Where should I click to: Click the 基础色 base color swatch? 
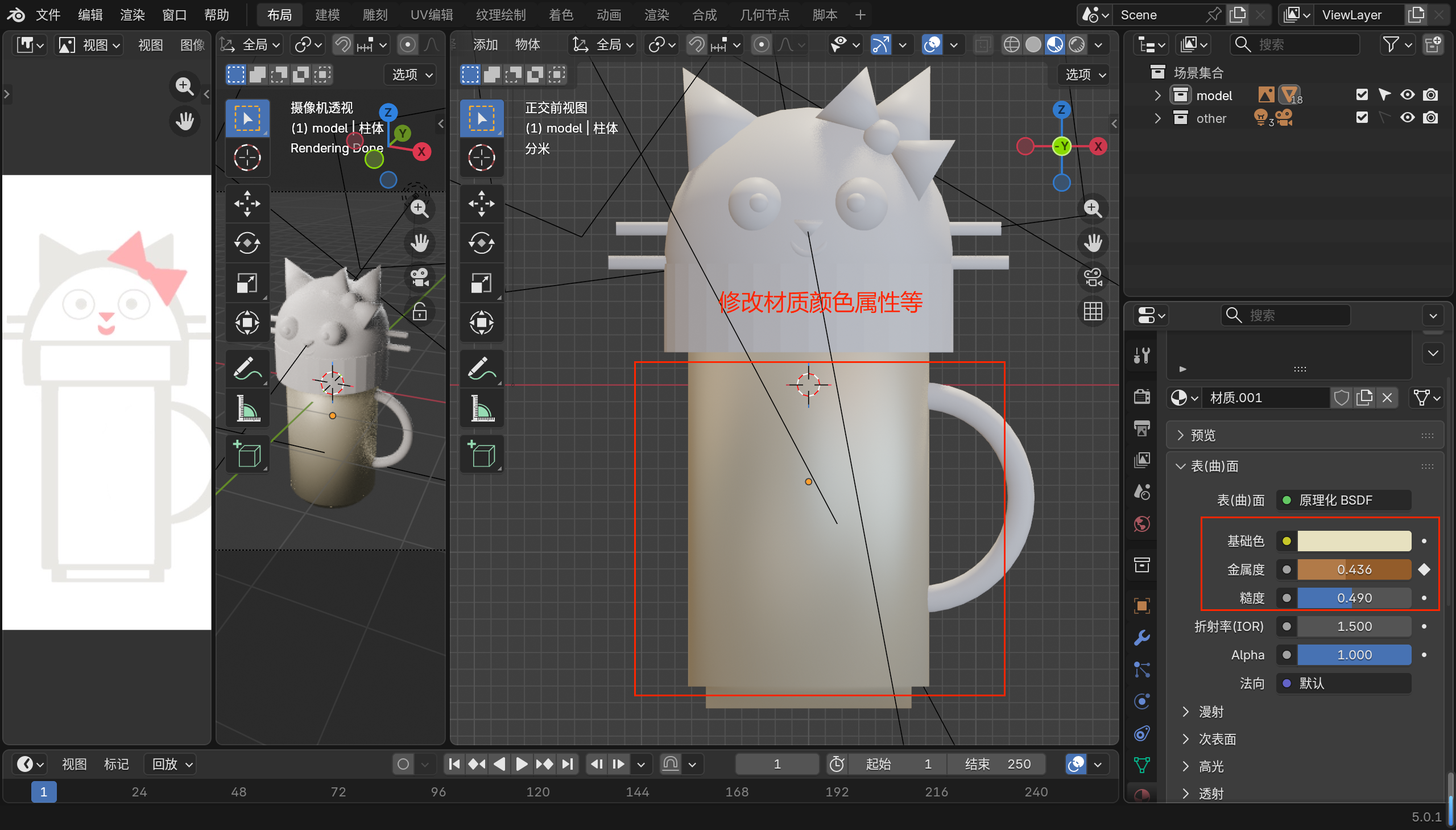(1354, 540)
